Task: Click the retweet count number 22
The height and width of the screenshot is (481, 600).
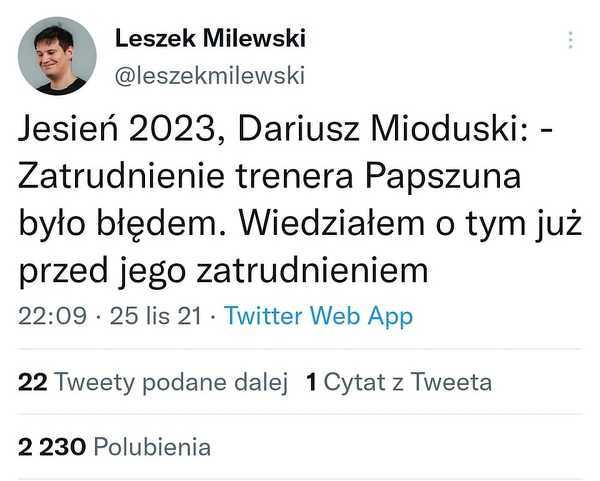Action: [x=33, y=382]
